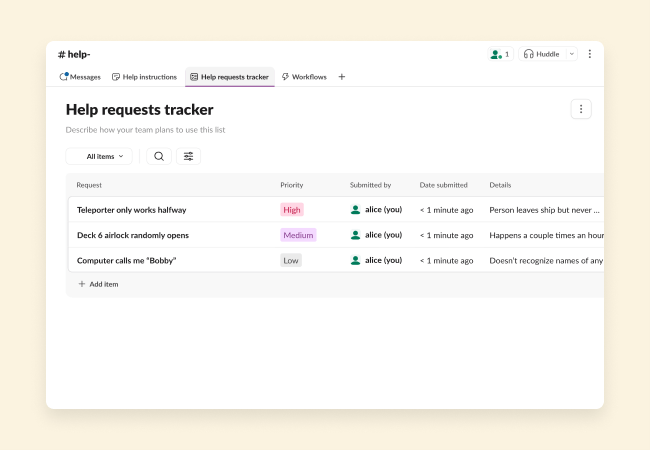Start a Huddle with headphones button
Image resolution: width=650 pixels, height=450 pixels.
click(x=541, y=54)
